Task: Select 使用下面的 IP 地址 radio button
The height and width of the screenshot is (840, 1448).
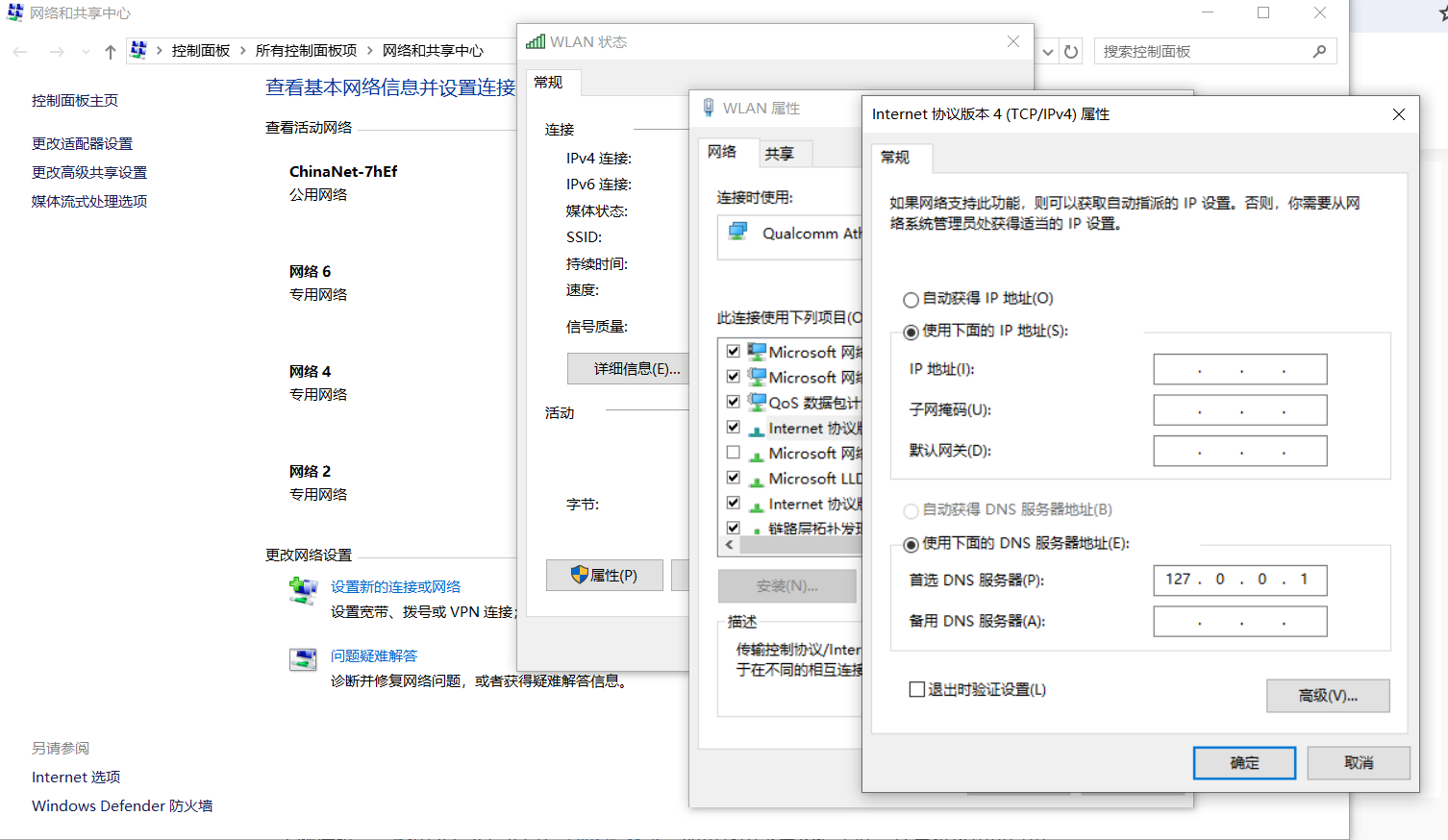Action: pos(911,333)
